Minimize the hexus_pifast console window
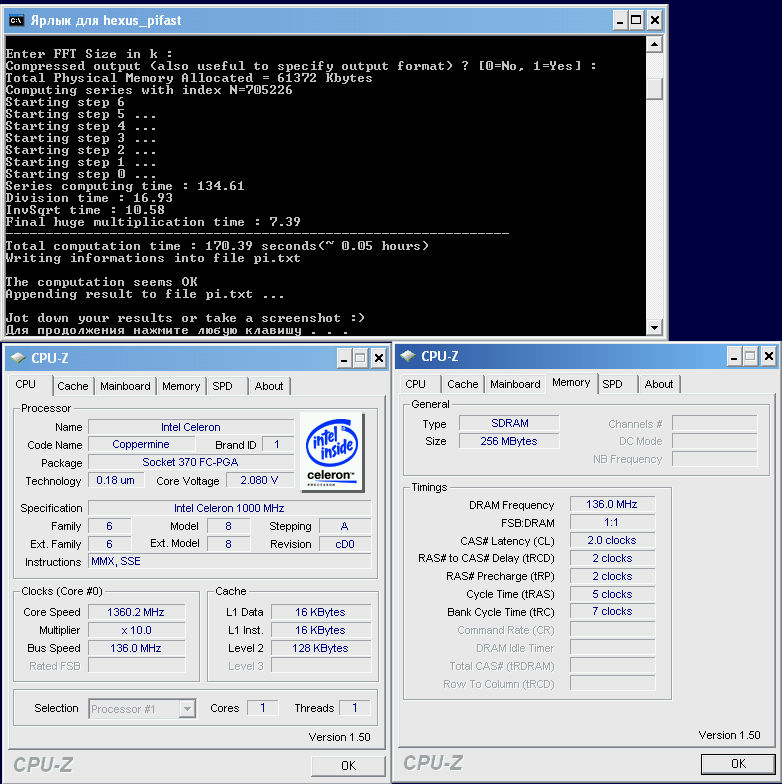Image resolution: width=782 pixels, height=784 pixels. point(620,20)
